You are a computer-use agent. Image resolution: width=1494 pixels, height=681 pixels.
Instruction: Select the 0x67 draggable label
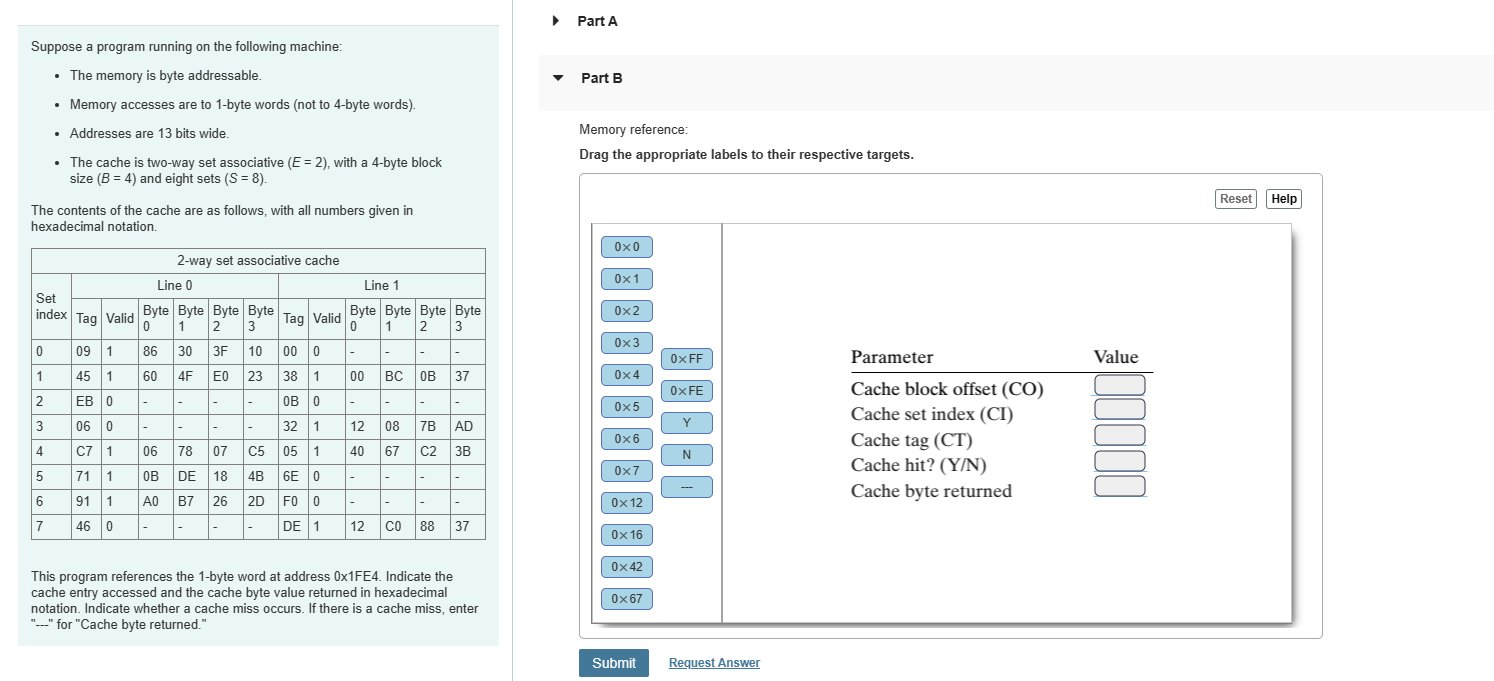tap(626, 599)
